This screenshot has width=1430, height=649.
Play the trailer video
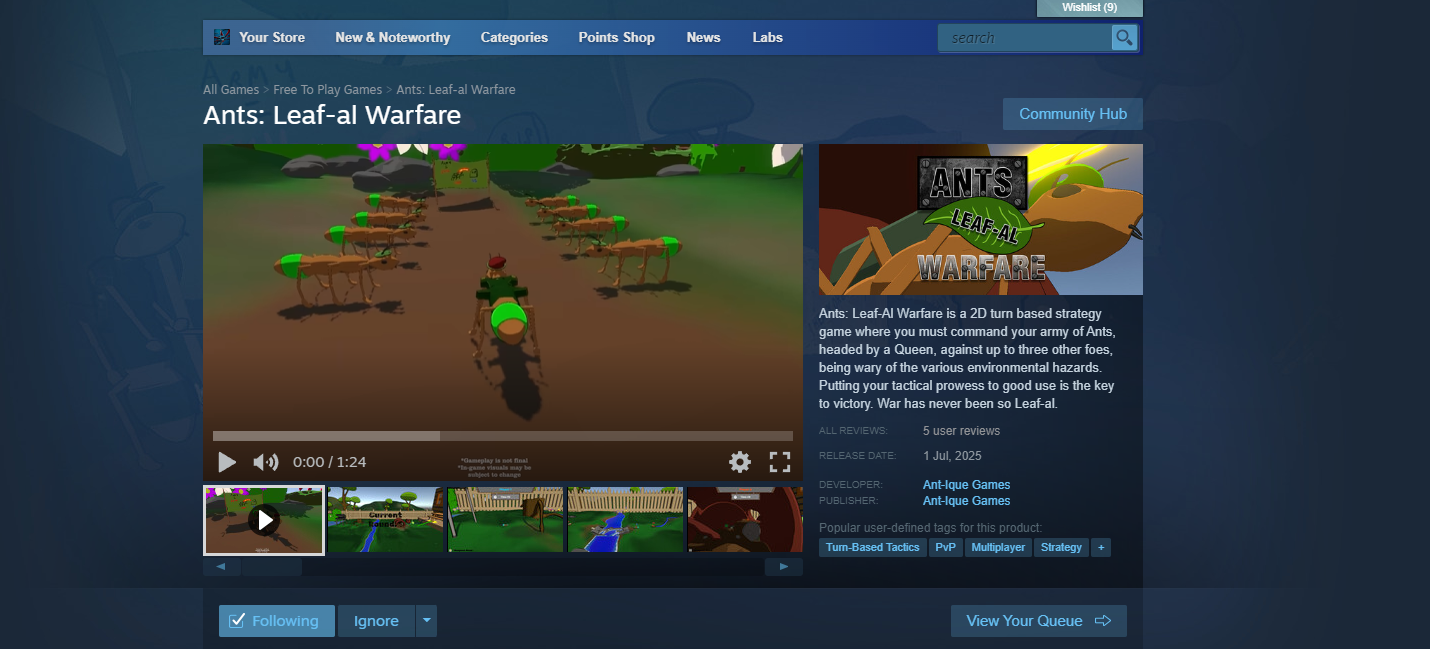tap(227, 462)
